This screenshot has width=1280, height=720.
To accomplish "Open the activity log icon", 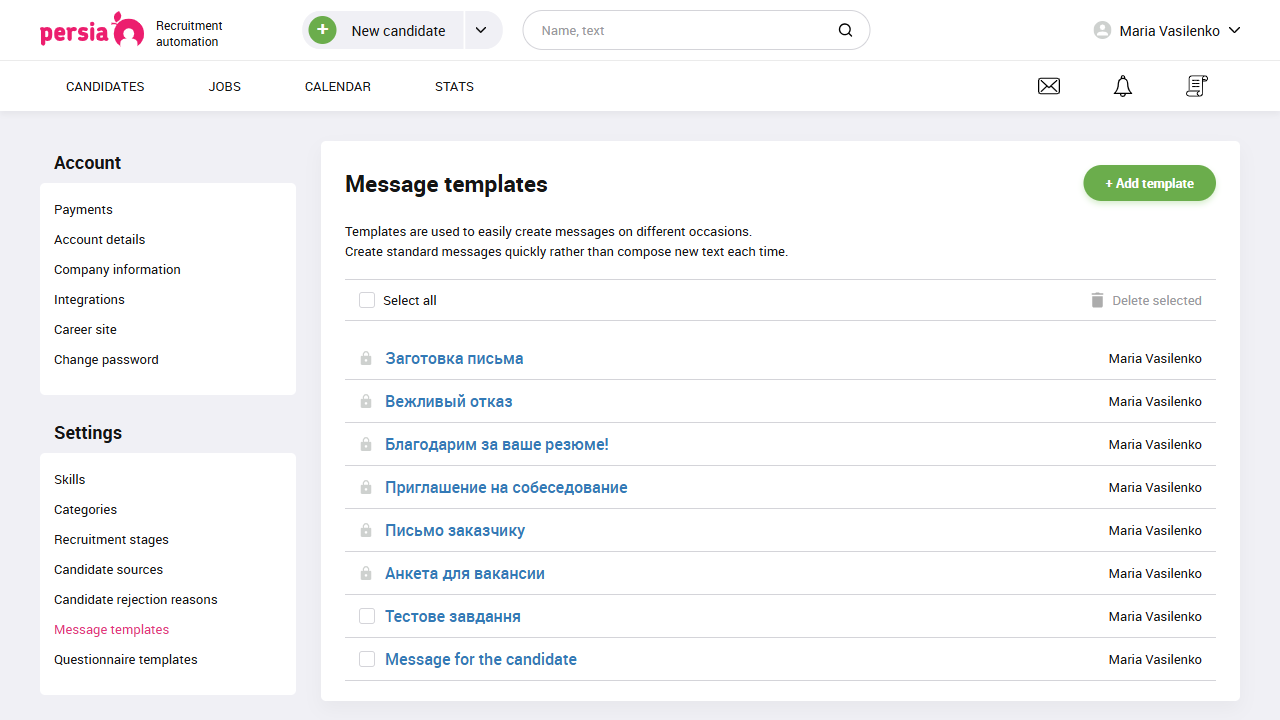I will [x=1196, y=86].
